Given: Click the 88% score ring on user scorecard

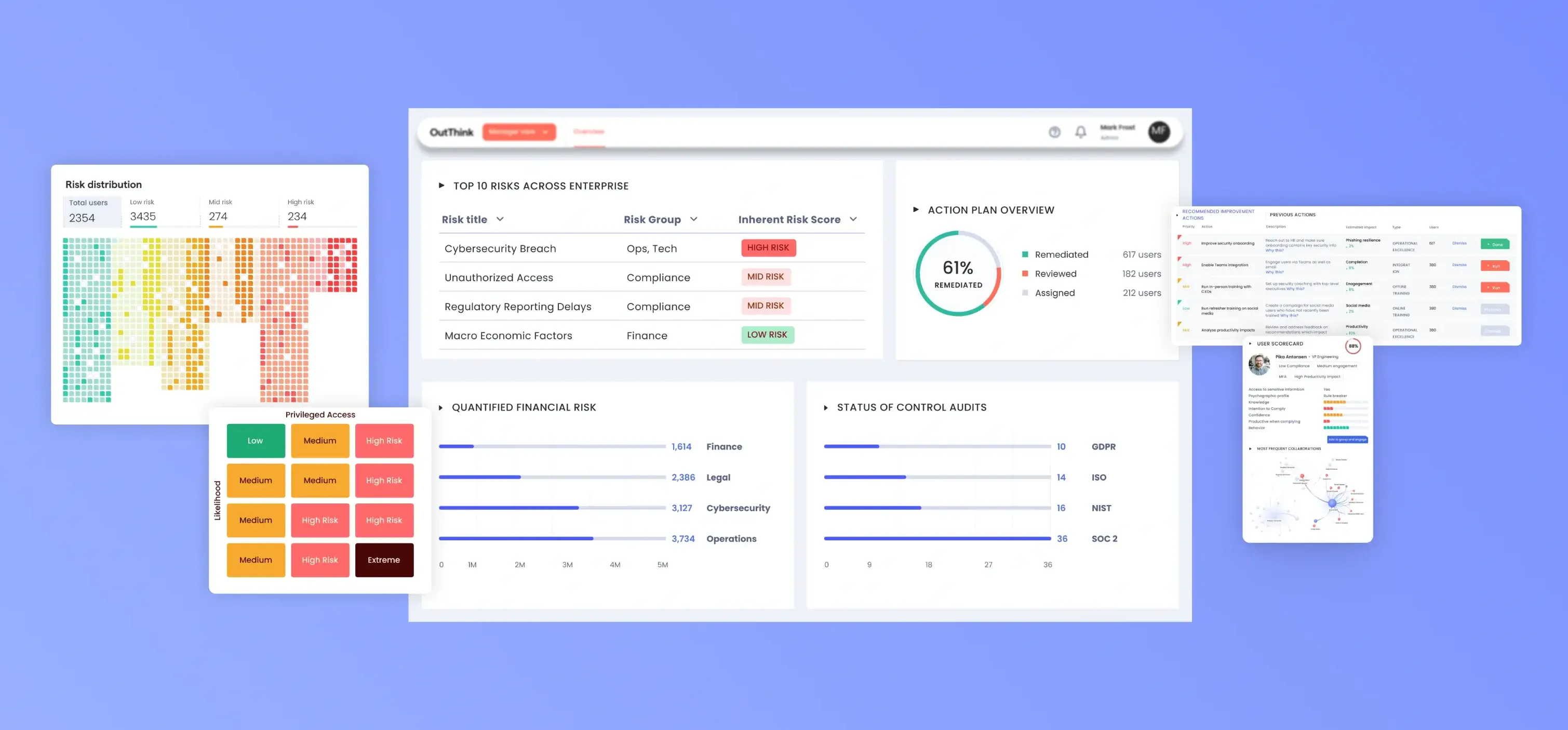Looking at the screenshot, I should pyautogui.click(x=1353, y=346).
